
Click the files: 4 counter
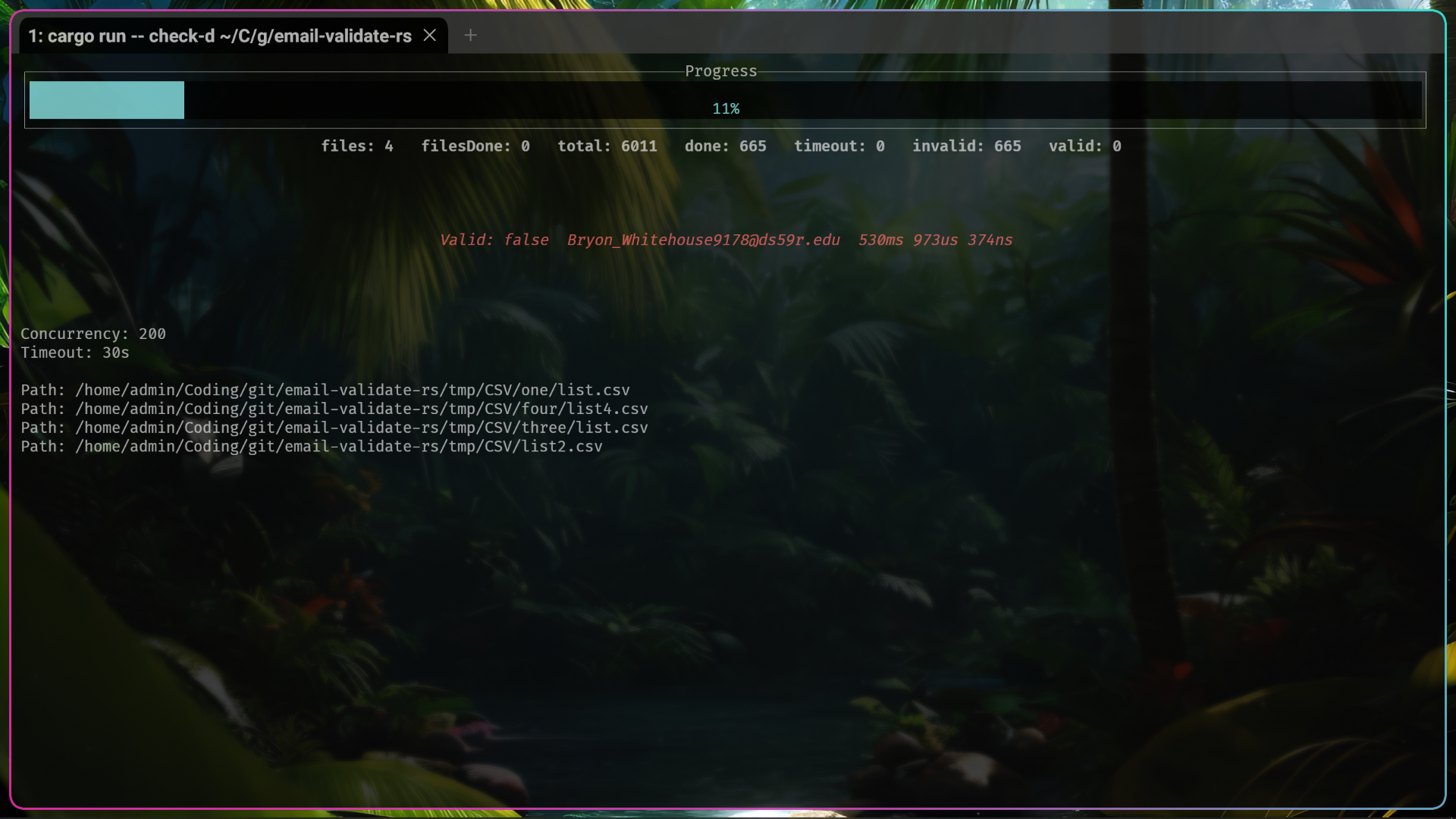pos(356,146)
